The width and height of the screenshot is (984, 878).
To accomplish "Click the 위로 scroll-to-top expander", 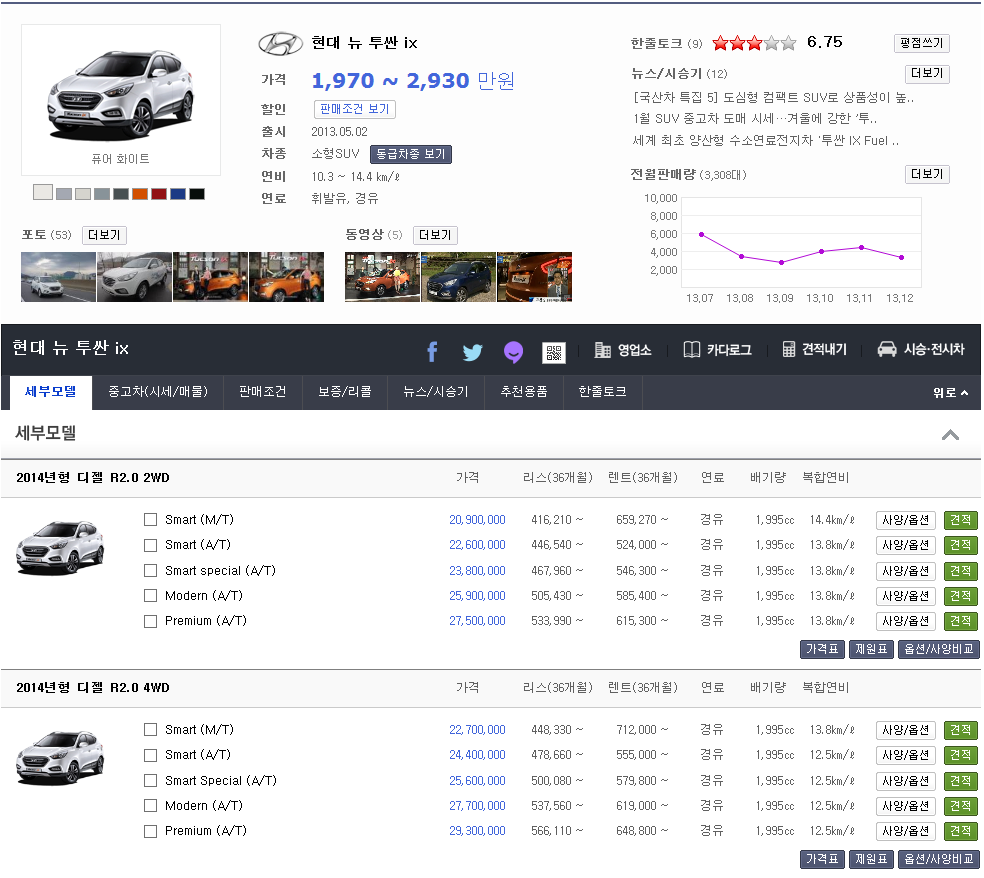I will click(x=949, y=392).
